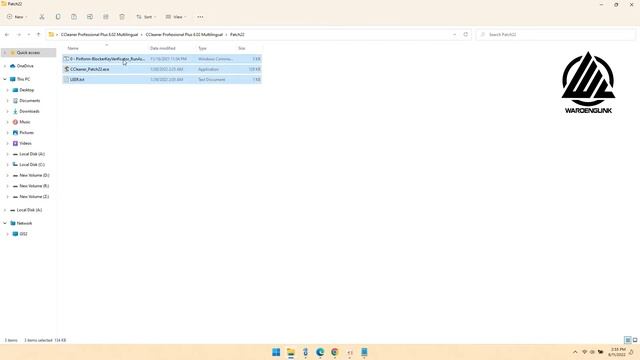Collapse the Network tree node
640x360 pixels.
pyautogui.click(x=5, y=223)
